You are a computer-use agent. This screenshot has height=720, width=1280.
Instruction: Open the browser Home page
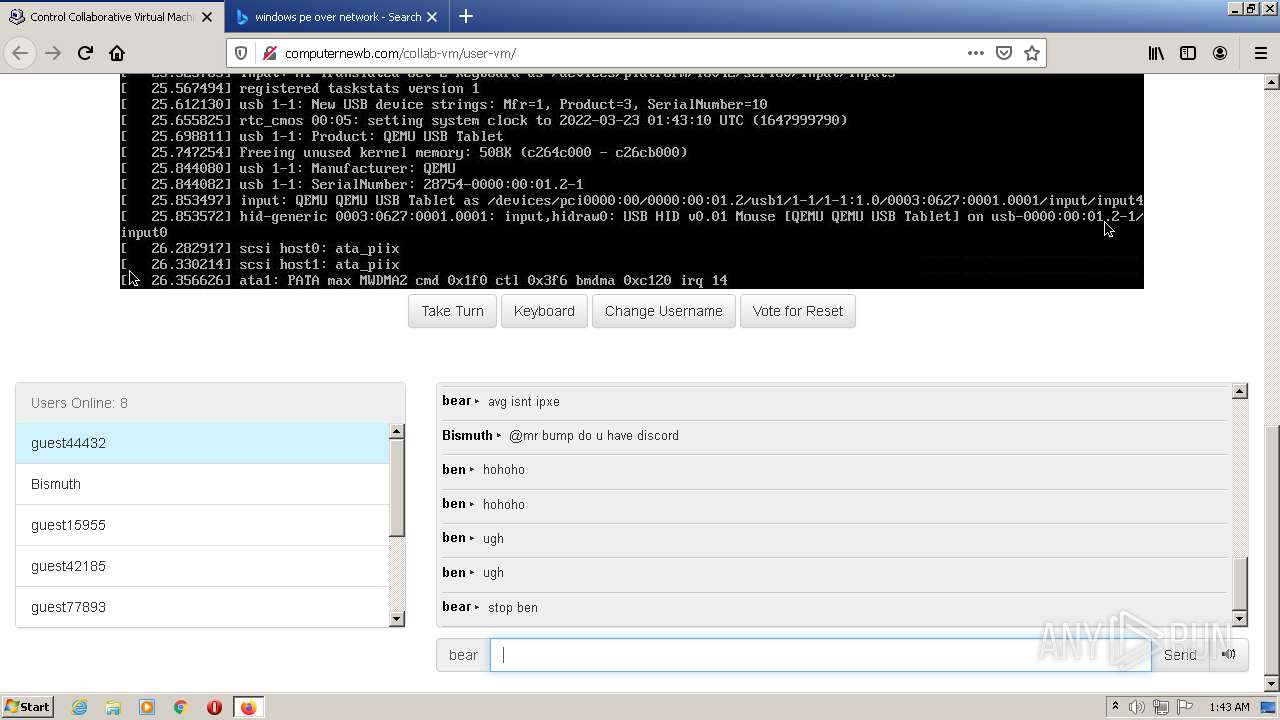[117, 53]
